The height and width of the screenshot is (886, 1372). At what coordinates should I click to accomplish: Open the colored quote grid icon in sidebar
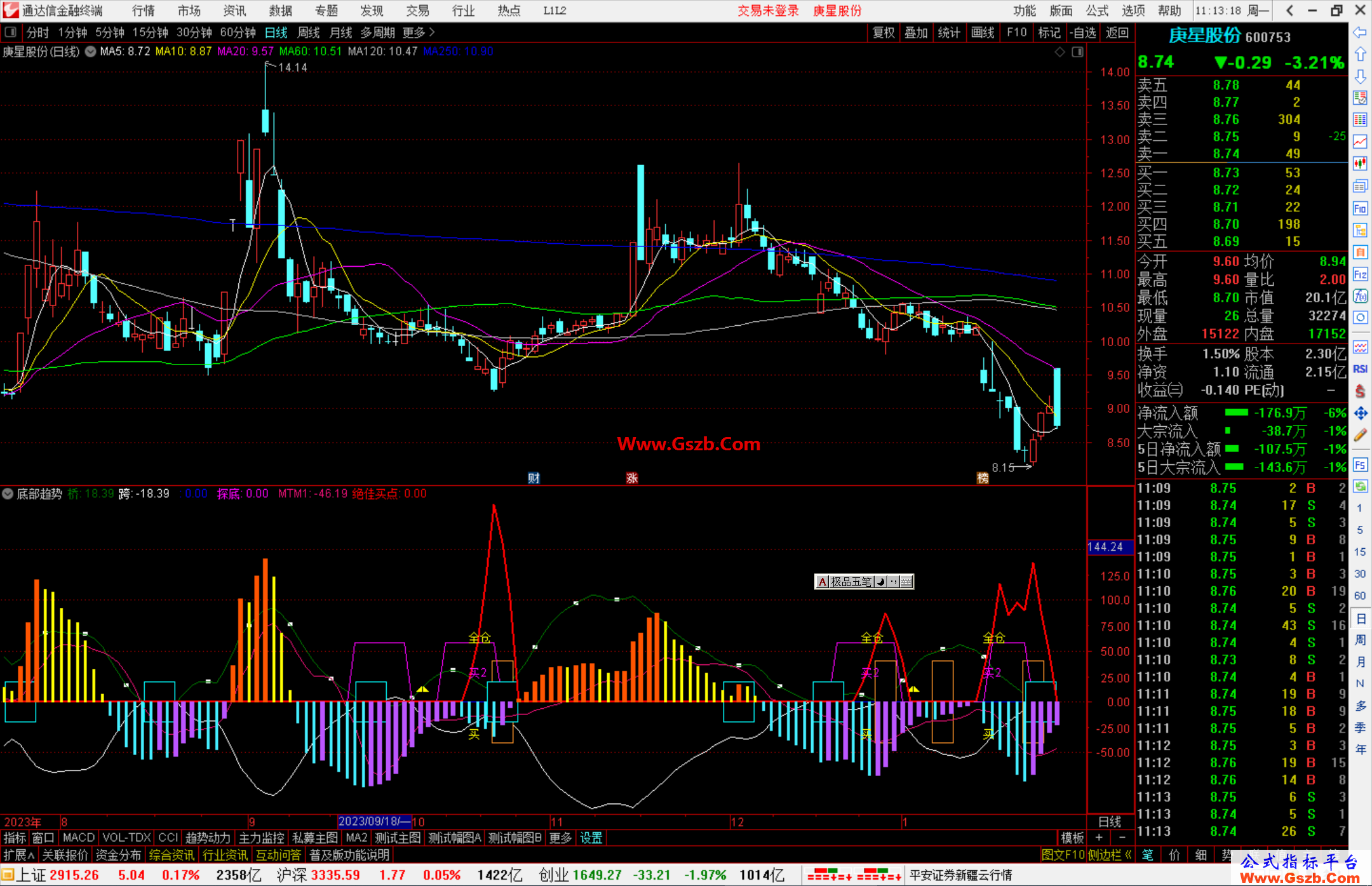tap(1360, 120)
